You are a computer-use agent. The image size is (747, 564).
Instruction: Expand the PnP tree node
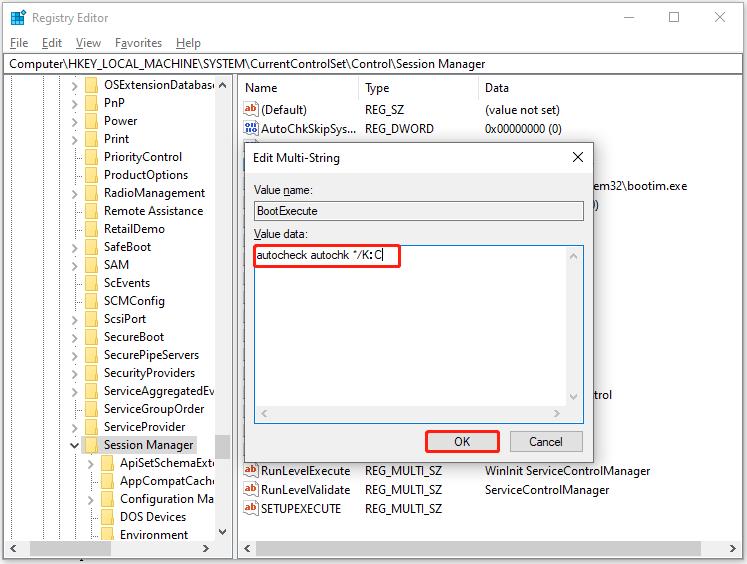(74, 104)
